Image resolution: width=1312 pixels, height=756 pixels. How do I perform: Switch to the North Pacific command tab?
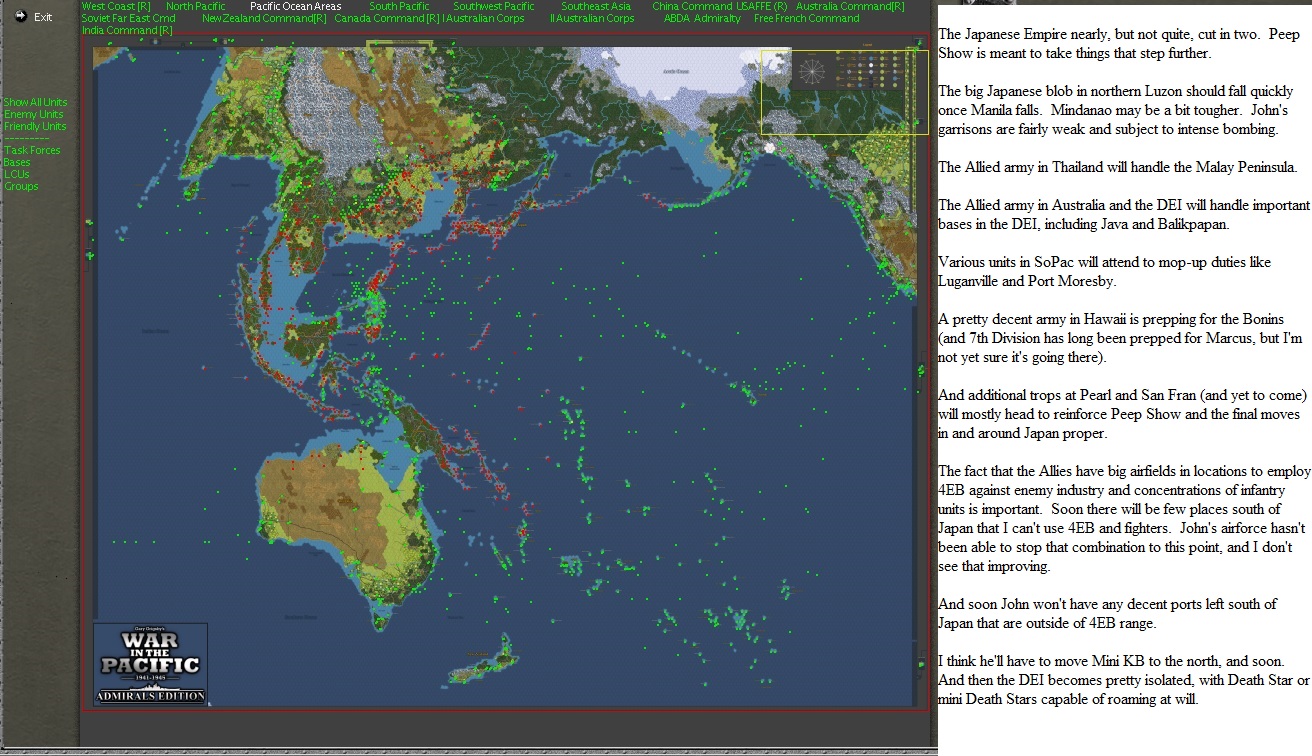click(196, 5)
